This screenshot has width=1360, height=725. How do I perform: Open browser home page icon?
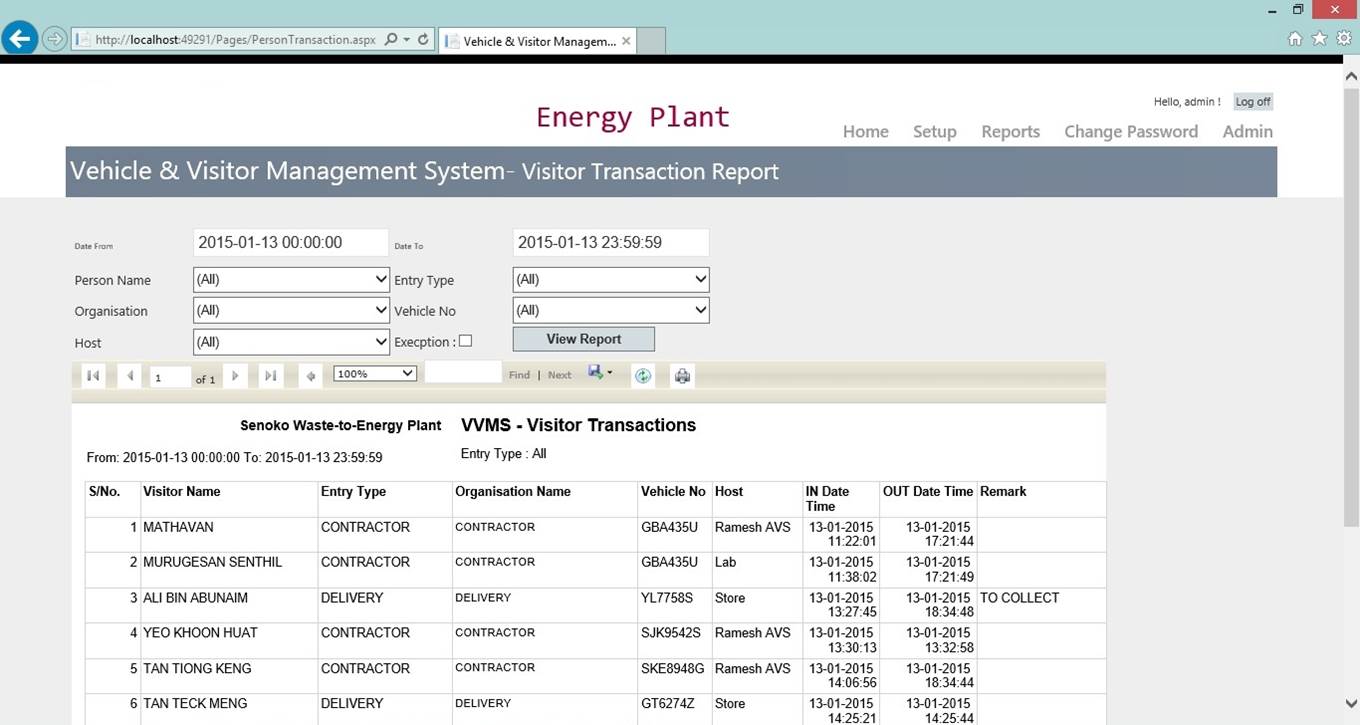tap(1295, 37)
